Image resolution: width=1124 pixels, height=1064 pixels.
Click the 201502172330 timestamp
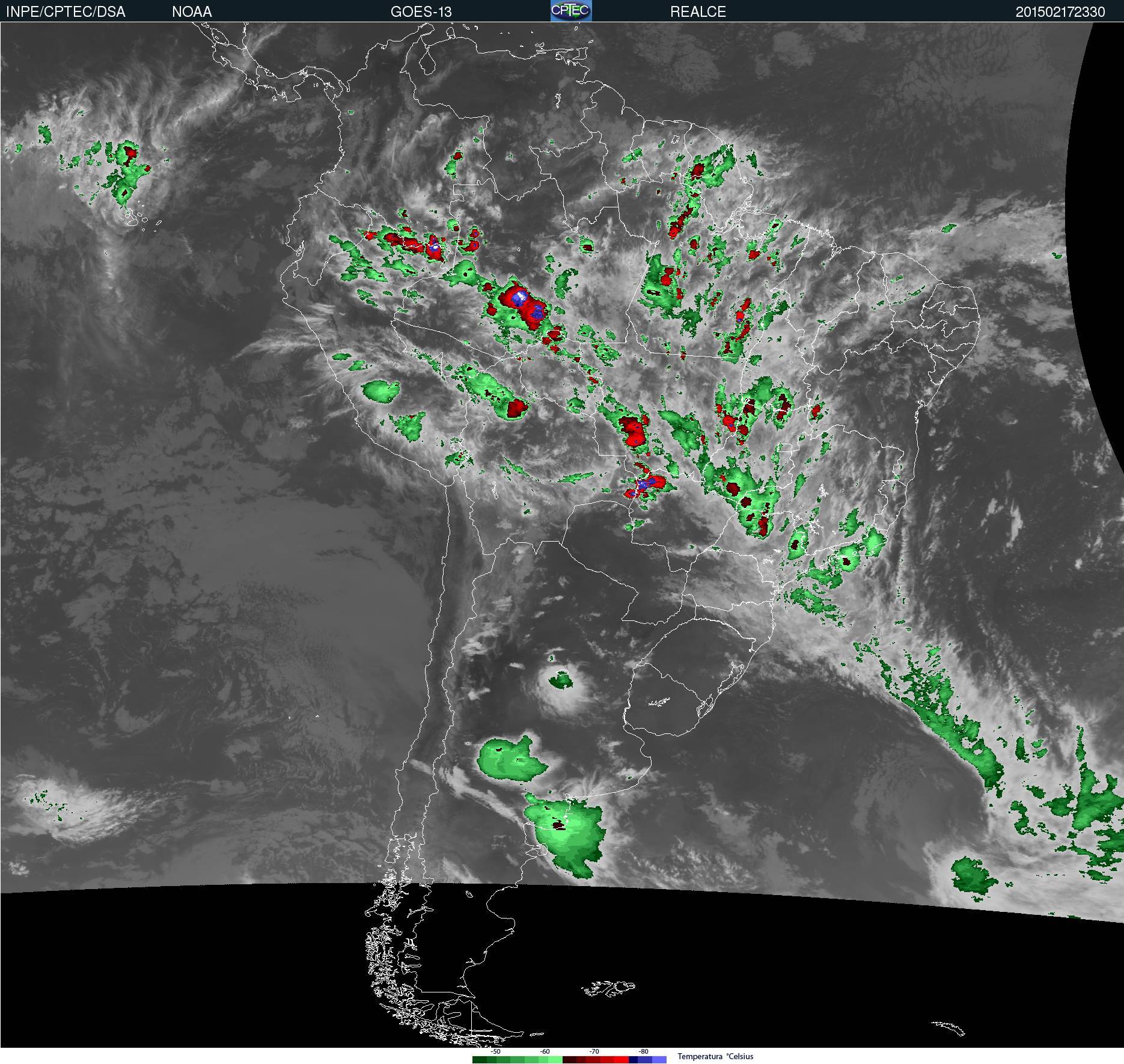tap(1060, 11)
